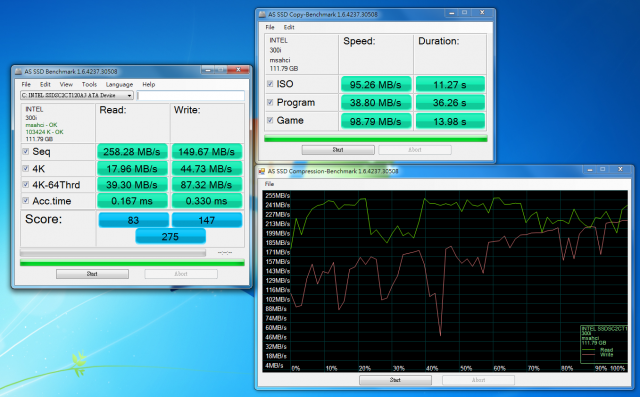Click the 50% axis label on compression graph
Image resolution: width=640 pixels, height=397 pixels.
point(466,368)
